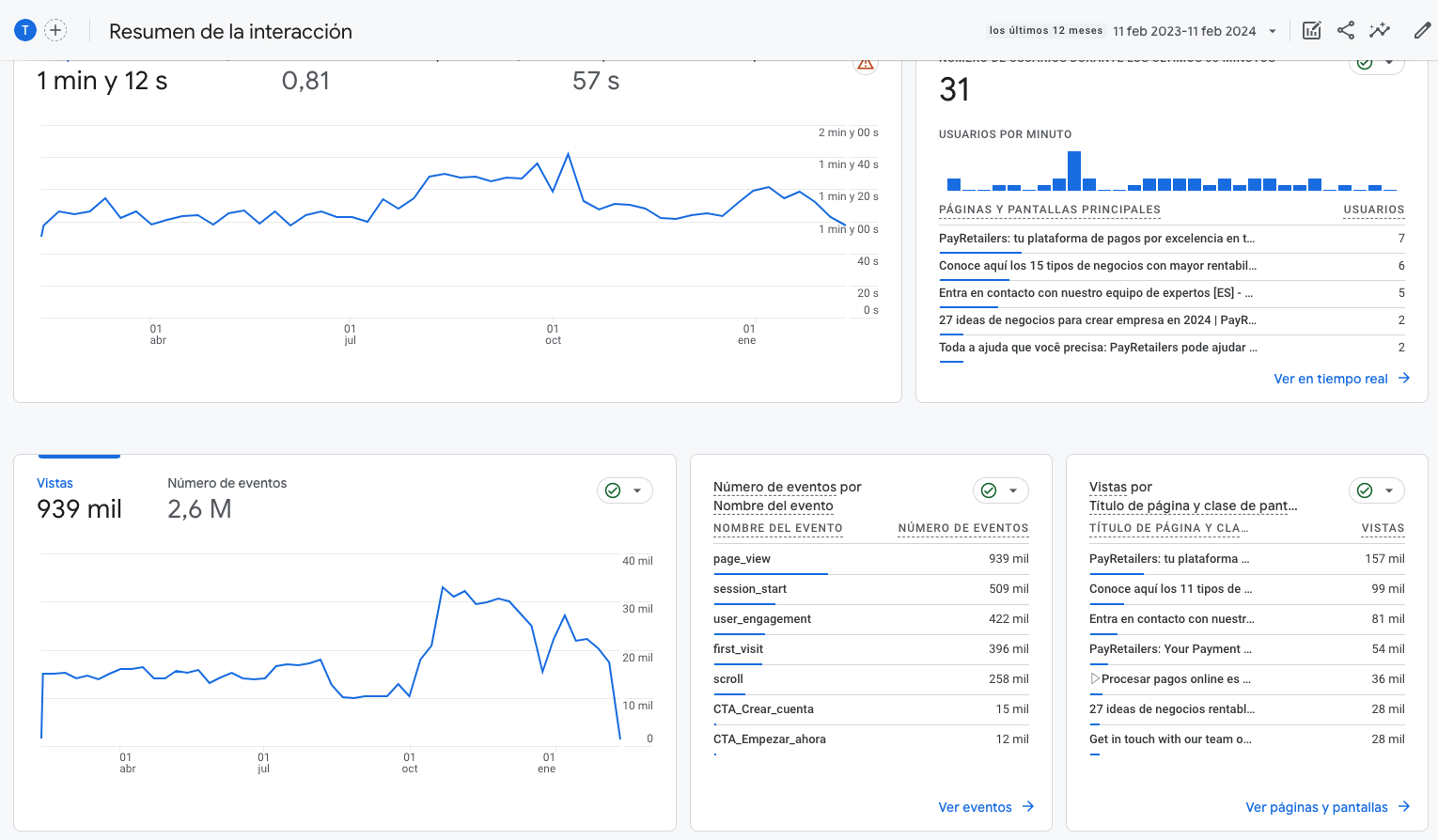Expand dropdown arrow on realtime users card
The image size is (1438, 840).
point(1389,64)
